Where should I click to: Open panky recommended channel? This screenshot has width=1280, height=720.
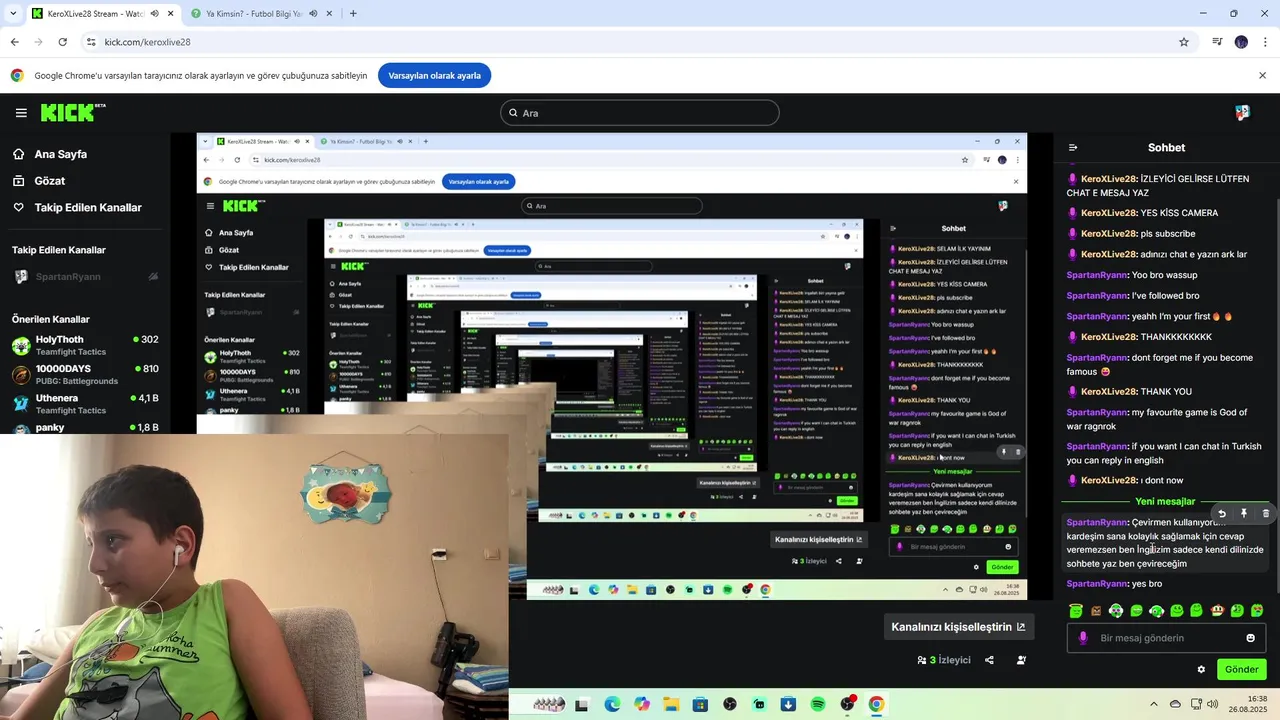pos(85,428)
